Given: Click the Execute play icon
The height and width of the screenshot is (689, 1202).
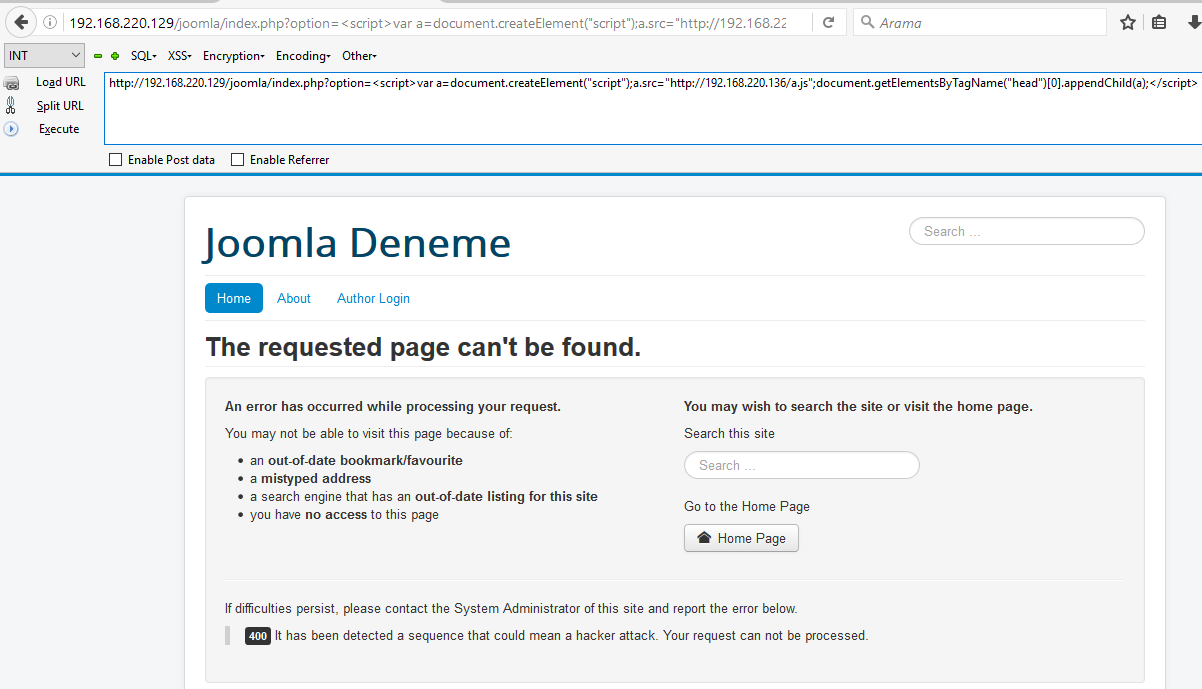Looking at the screenshot, I should [x=12, y=129].
